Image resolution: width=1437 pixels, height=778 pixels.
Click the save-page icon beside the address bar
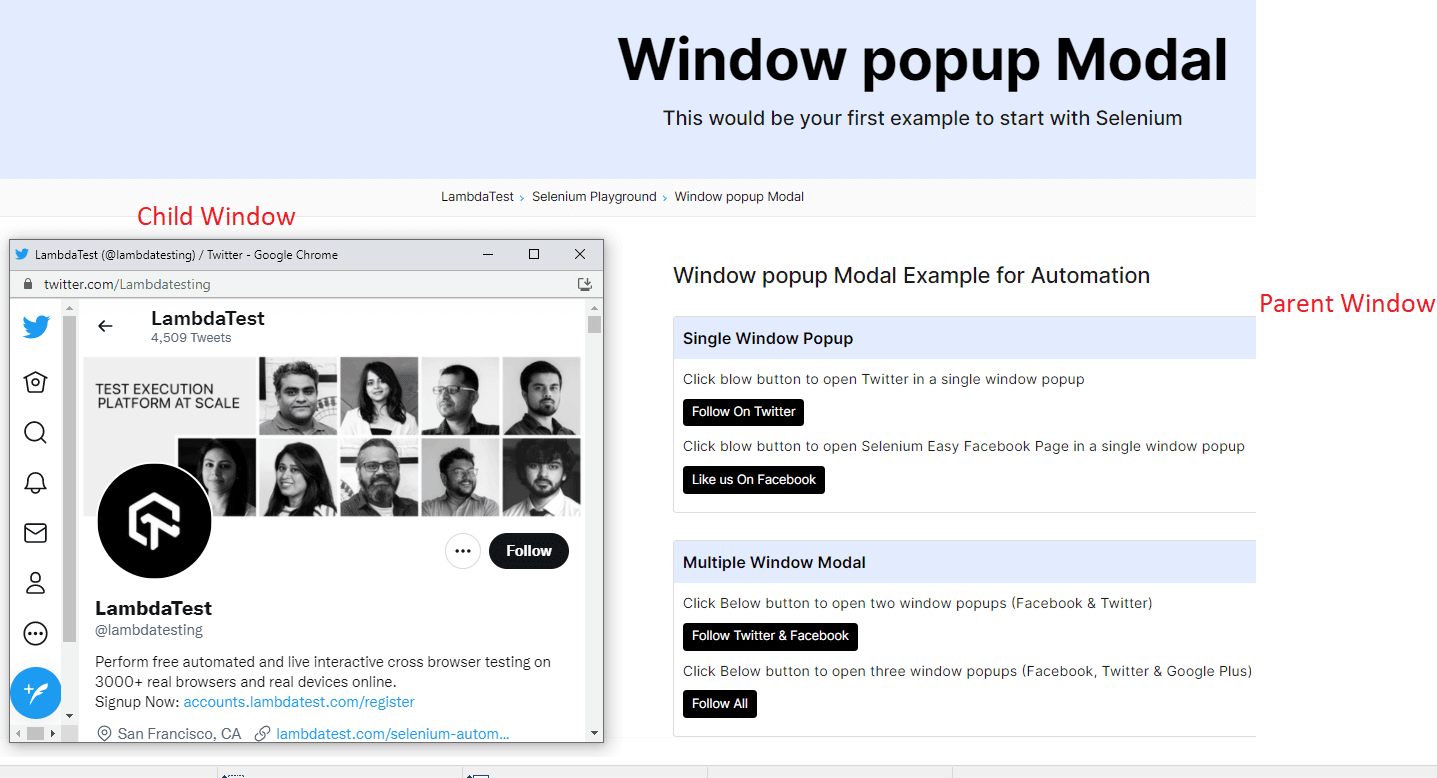[x=584, y=284]
